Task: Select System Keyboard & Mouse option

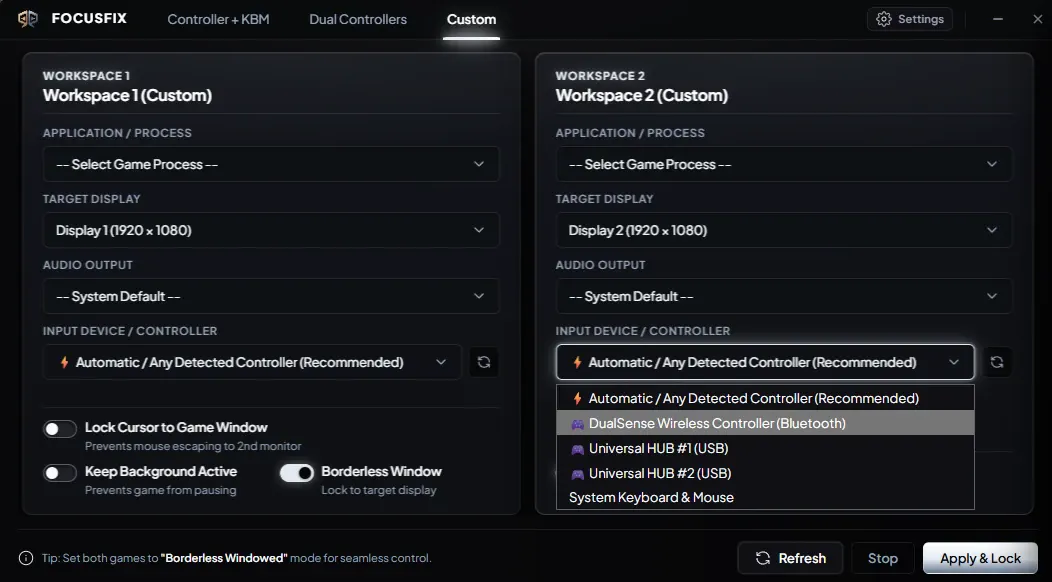Action: pyautogui.click(x=765, y=497)
